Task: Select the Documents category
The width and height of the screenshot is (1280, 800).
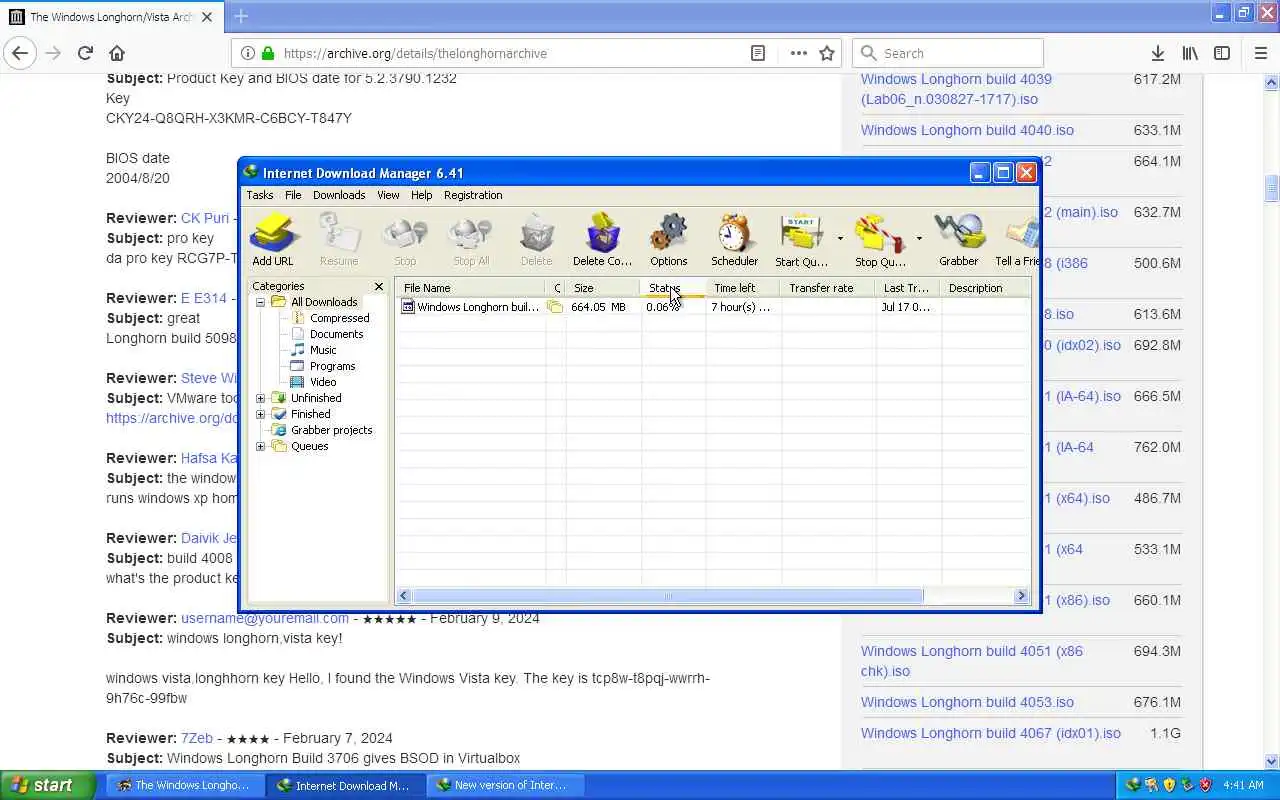Action: pos(336,334)
